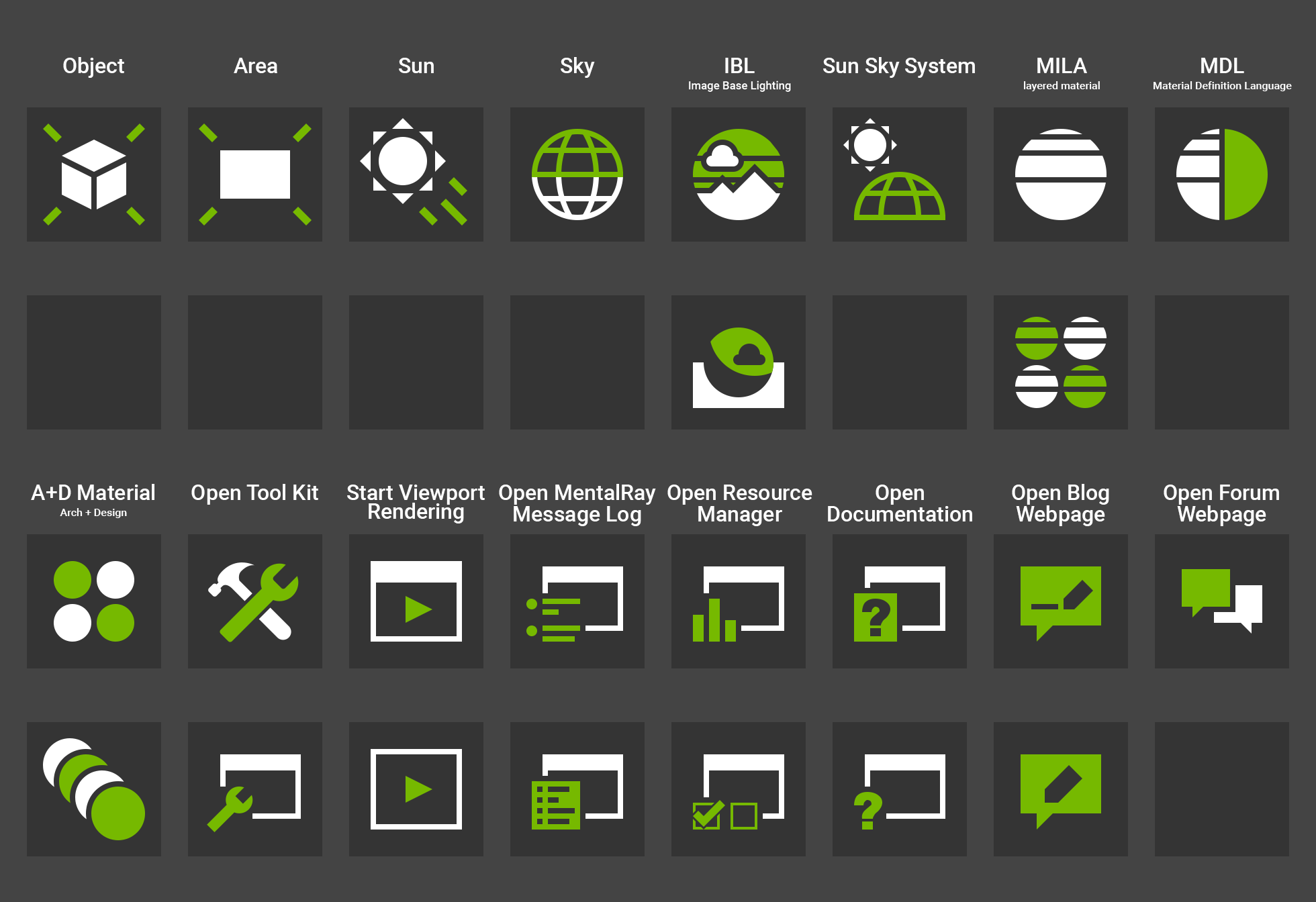Viewport: 1316px width, 902px height.
Task: Click the "Open Resource Manager" label
Action: (x=739, y=503)
